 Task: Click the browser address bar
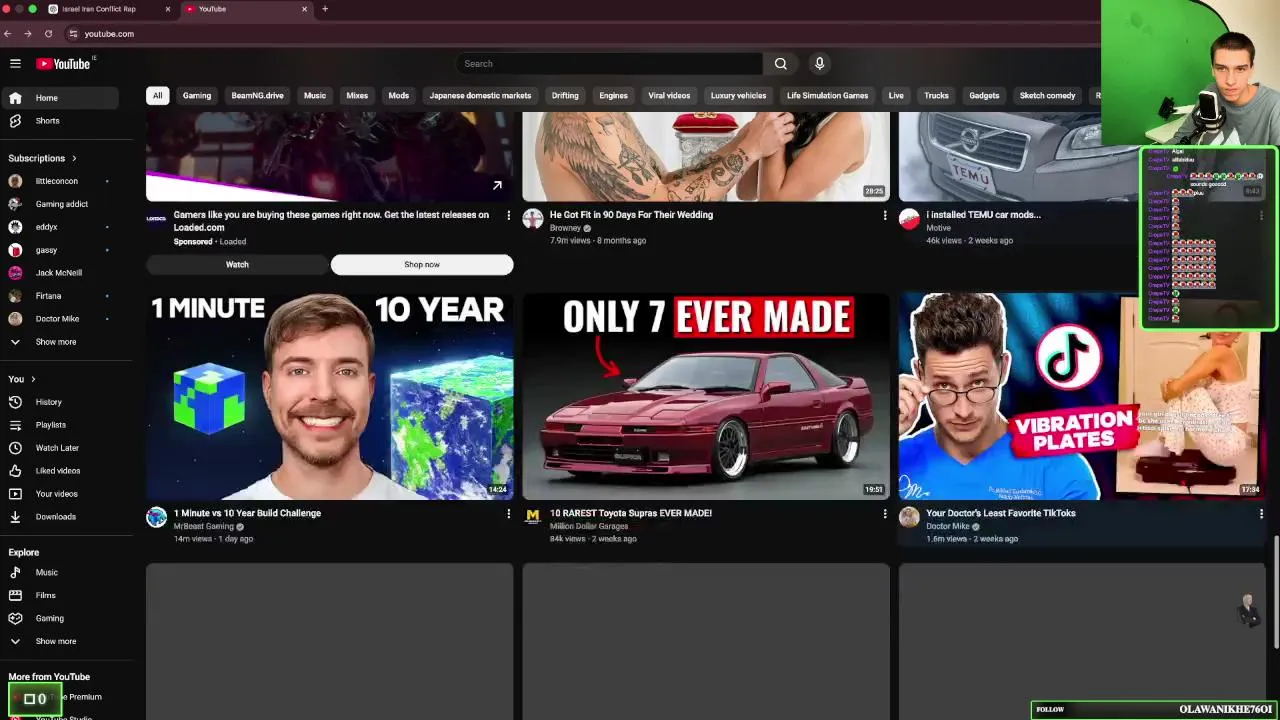pyautogui.click(x=580, y=33)
